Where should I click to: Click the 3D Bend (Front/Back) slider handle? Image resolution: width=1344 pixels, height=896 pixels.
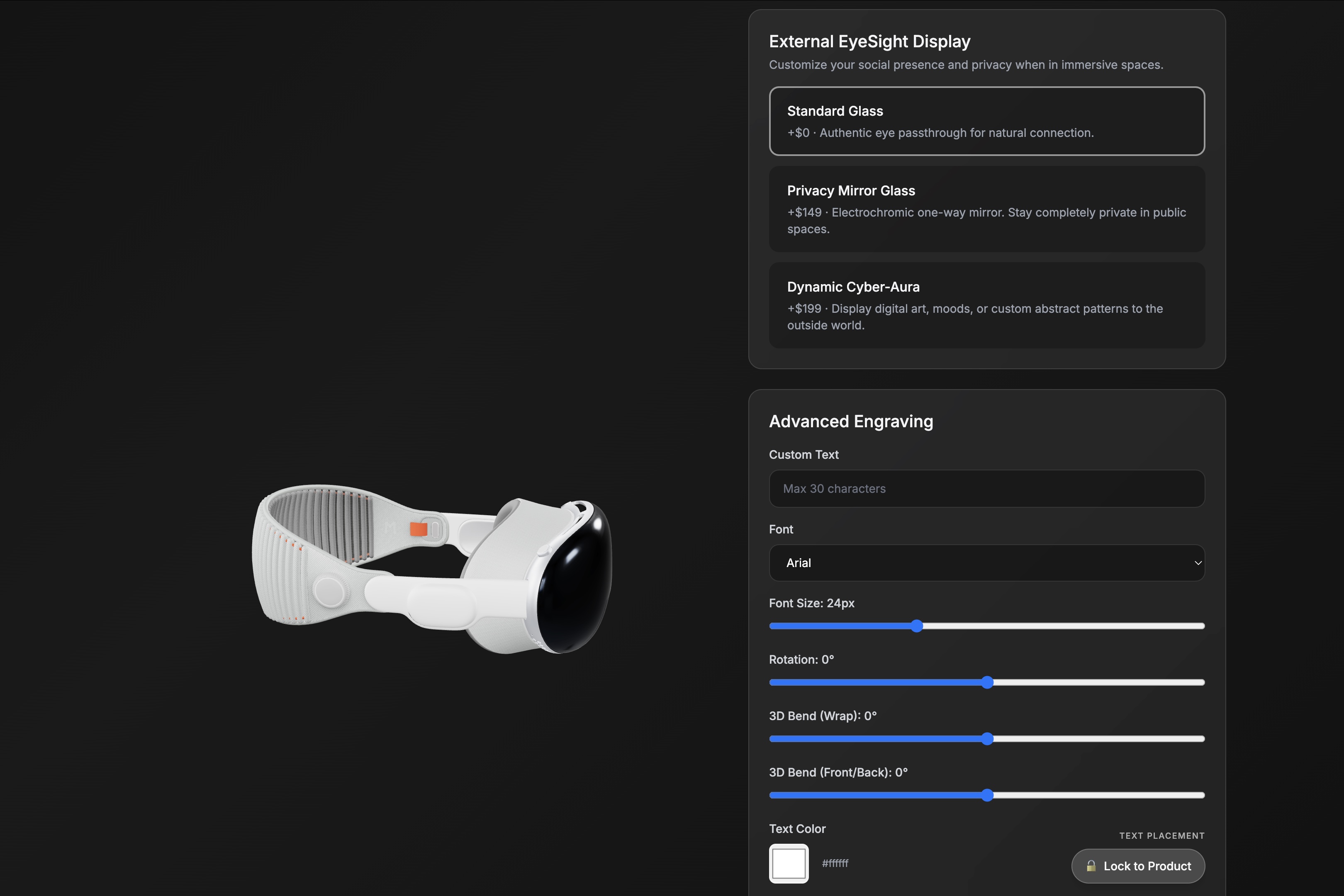[987, 795]
